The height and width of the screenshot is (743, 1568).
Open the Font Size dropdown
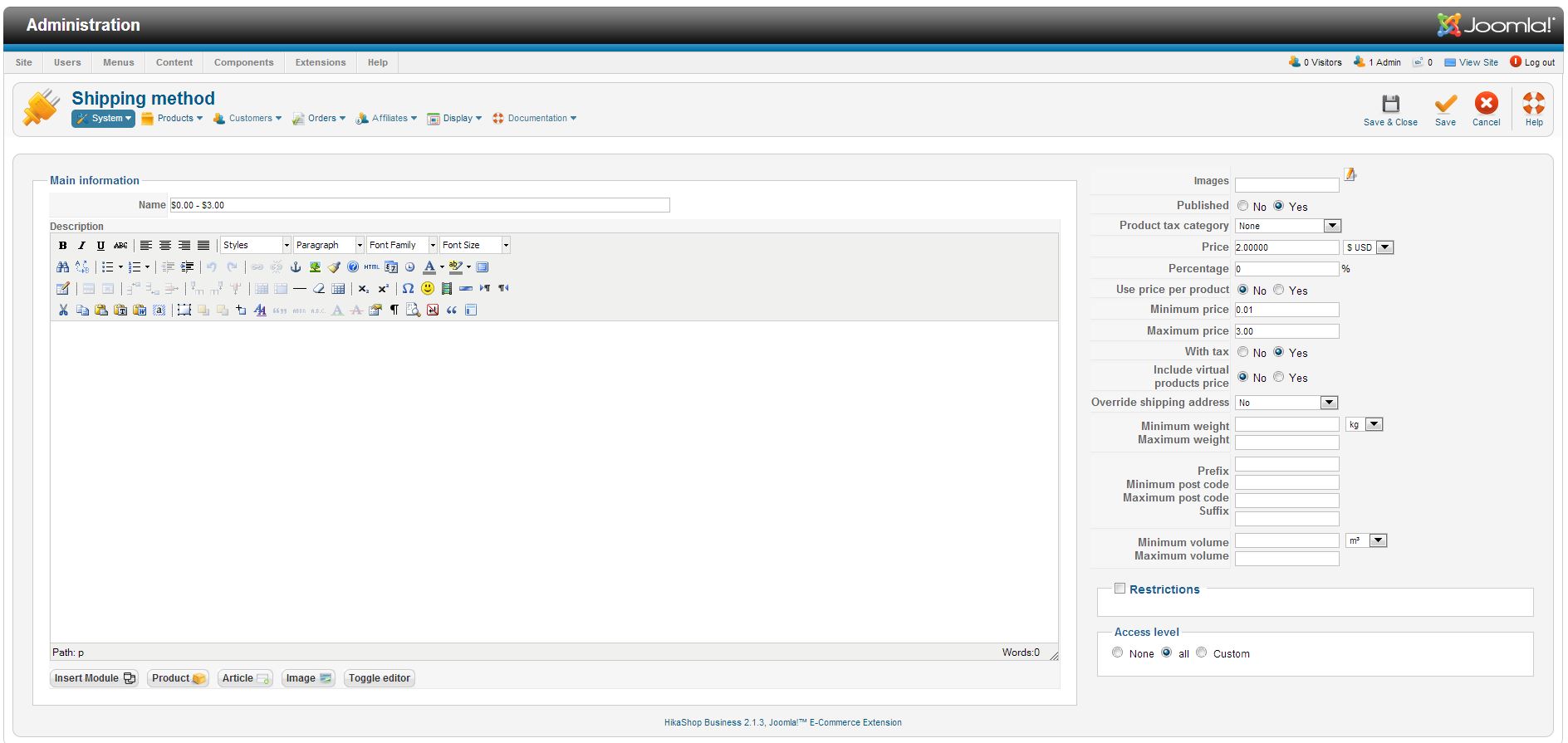point(475,245)
